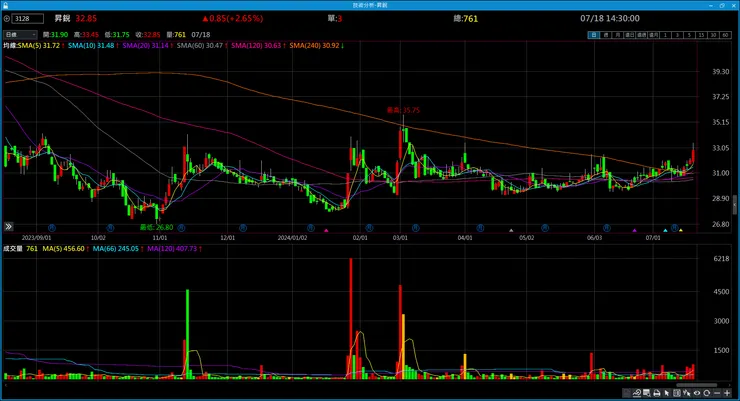Click the lock icon in the title bar
The width and height of the screenshot is (740, 401).
click(5, 5)
